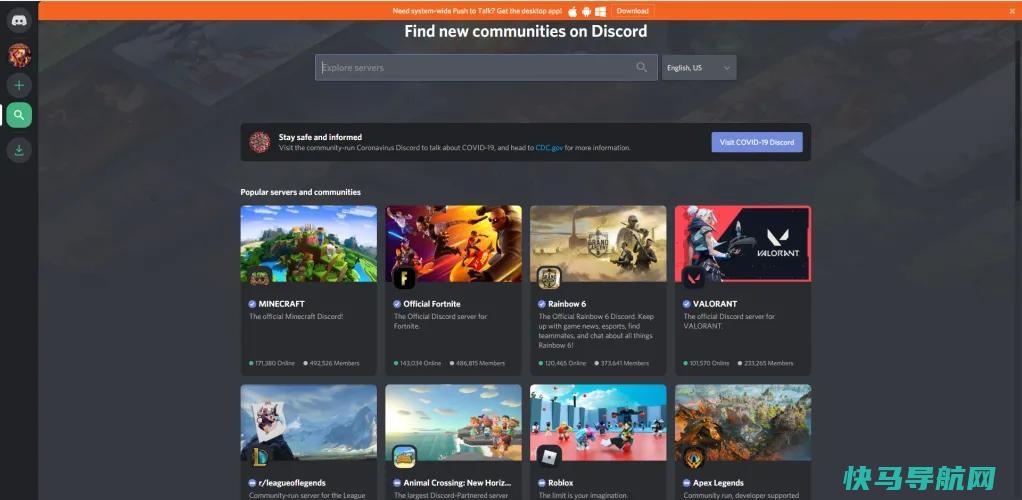Click the download apps sidebar icon

pyautogui.click(x=19, y=151)
